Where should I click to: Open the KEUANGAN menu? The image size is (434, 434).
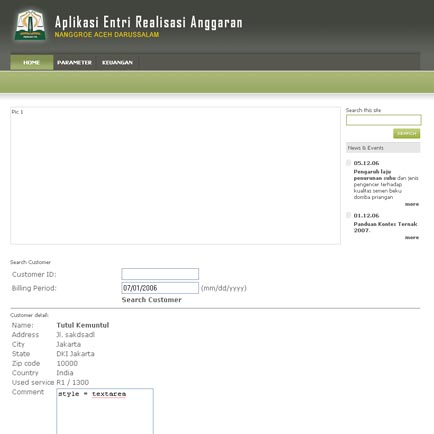pos(117,62)
